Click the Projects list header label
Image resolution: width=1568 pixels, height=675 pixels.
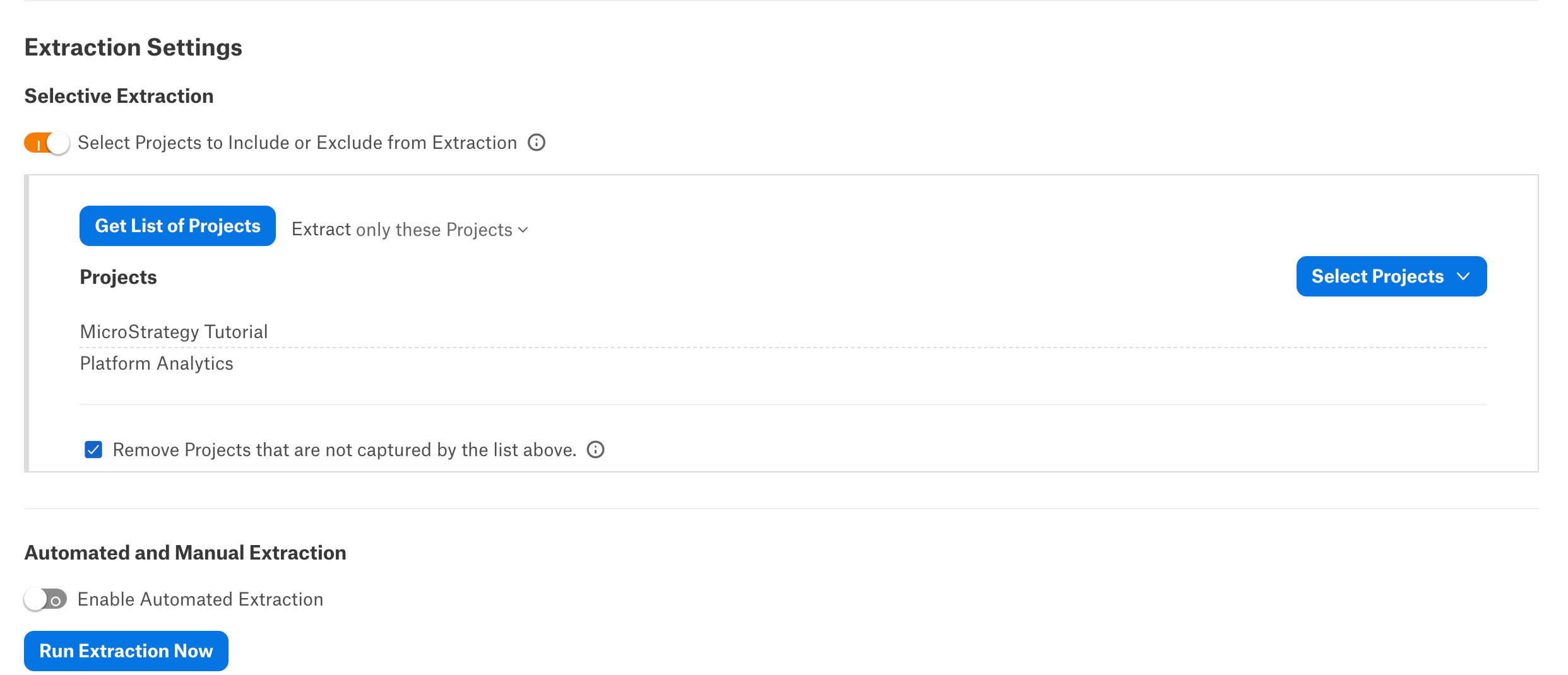point(119,278)
